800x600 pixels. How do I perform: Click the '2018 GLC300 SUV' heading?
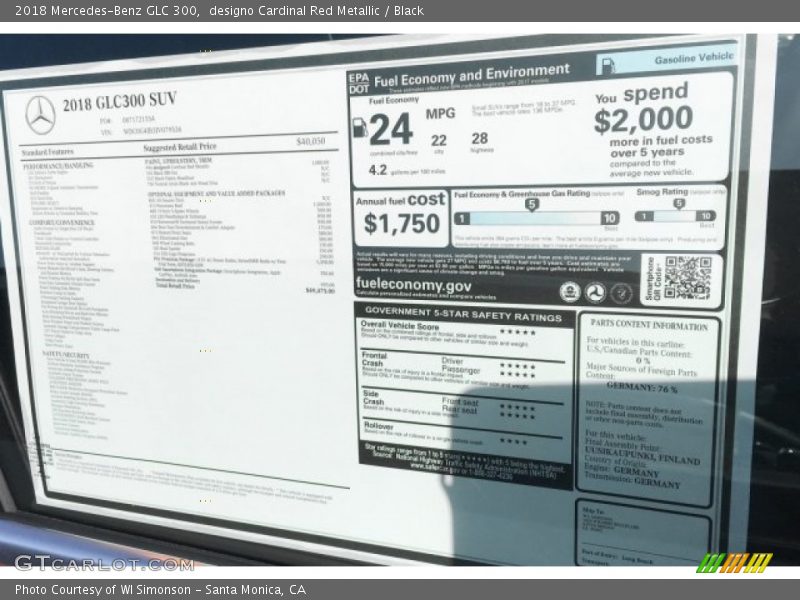coord(119,101)
